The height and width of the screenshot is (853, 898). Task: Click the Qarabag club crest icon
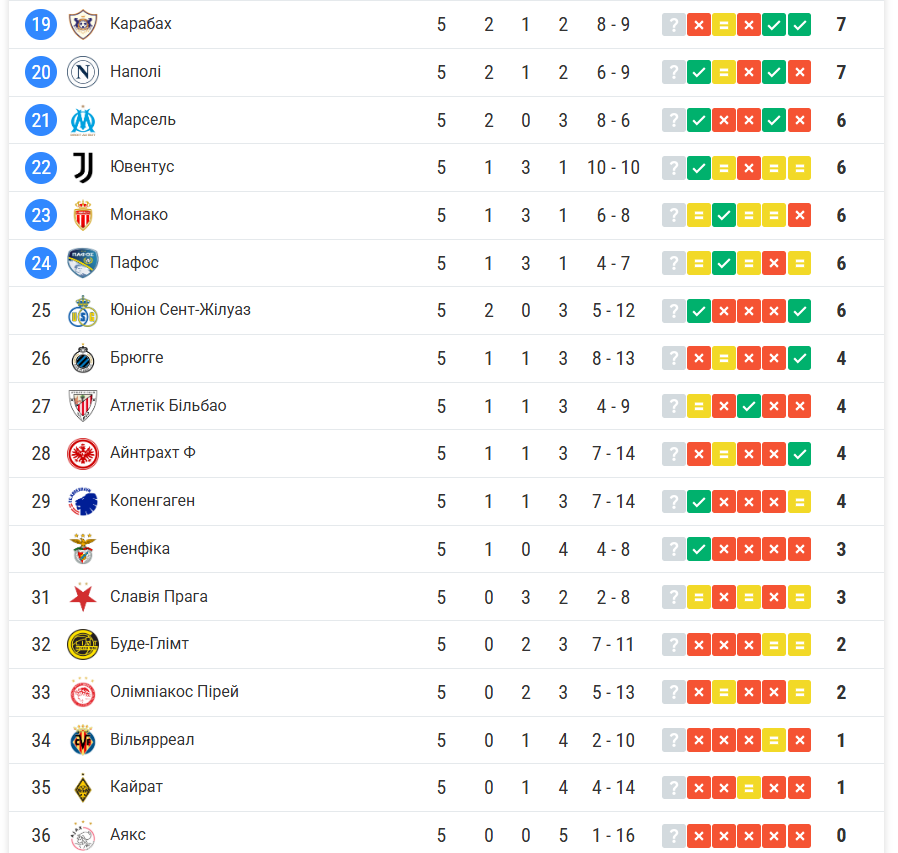(82, 24)
